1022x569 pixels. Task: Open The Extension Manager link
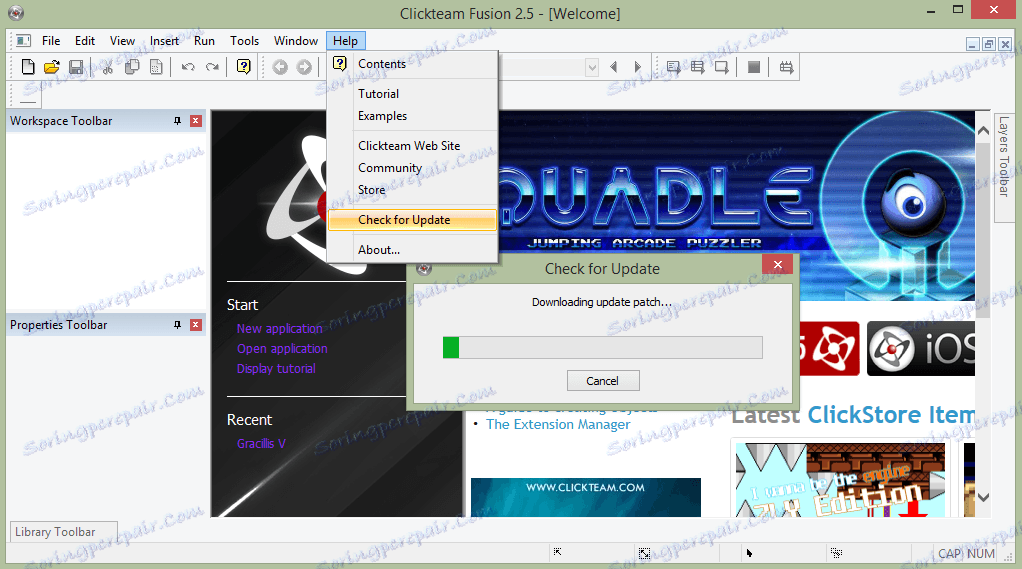click(x=558, y=424)
